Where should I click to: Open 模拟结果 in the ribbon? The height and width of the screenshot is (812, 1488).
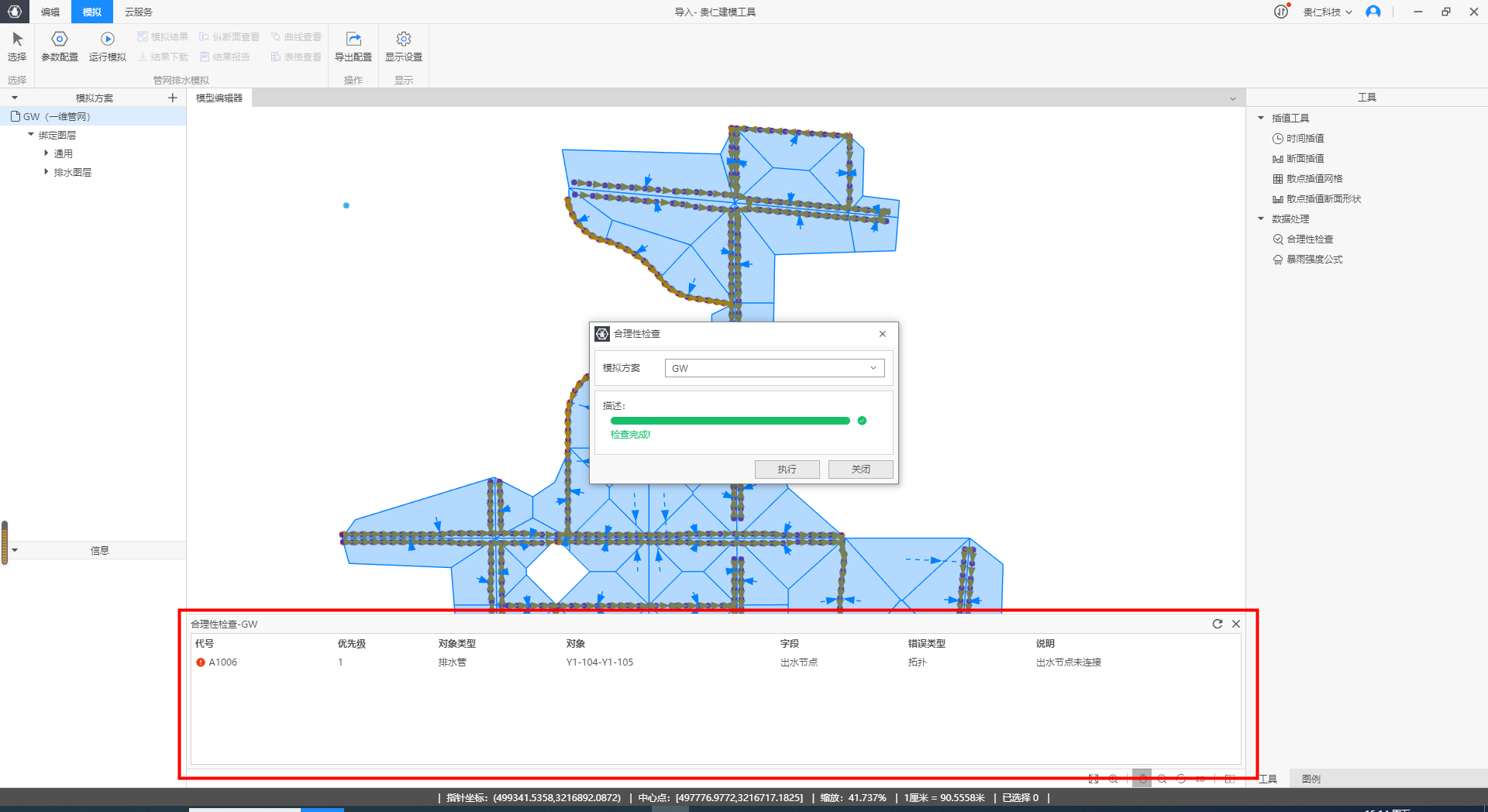(163, 36)
